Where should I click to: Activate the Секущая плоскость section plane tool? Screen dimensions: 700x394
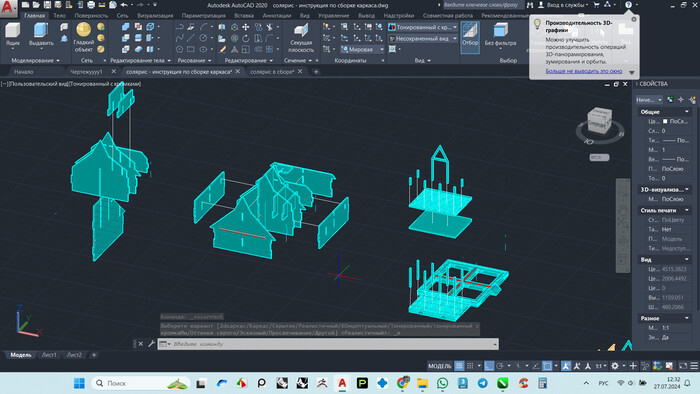coord(301,38)
